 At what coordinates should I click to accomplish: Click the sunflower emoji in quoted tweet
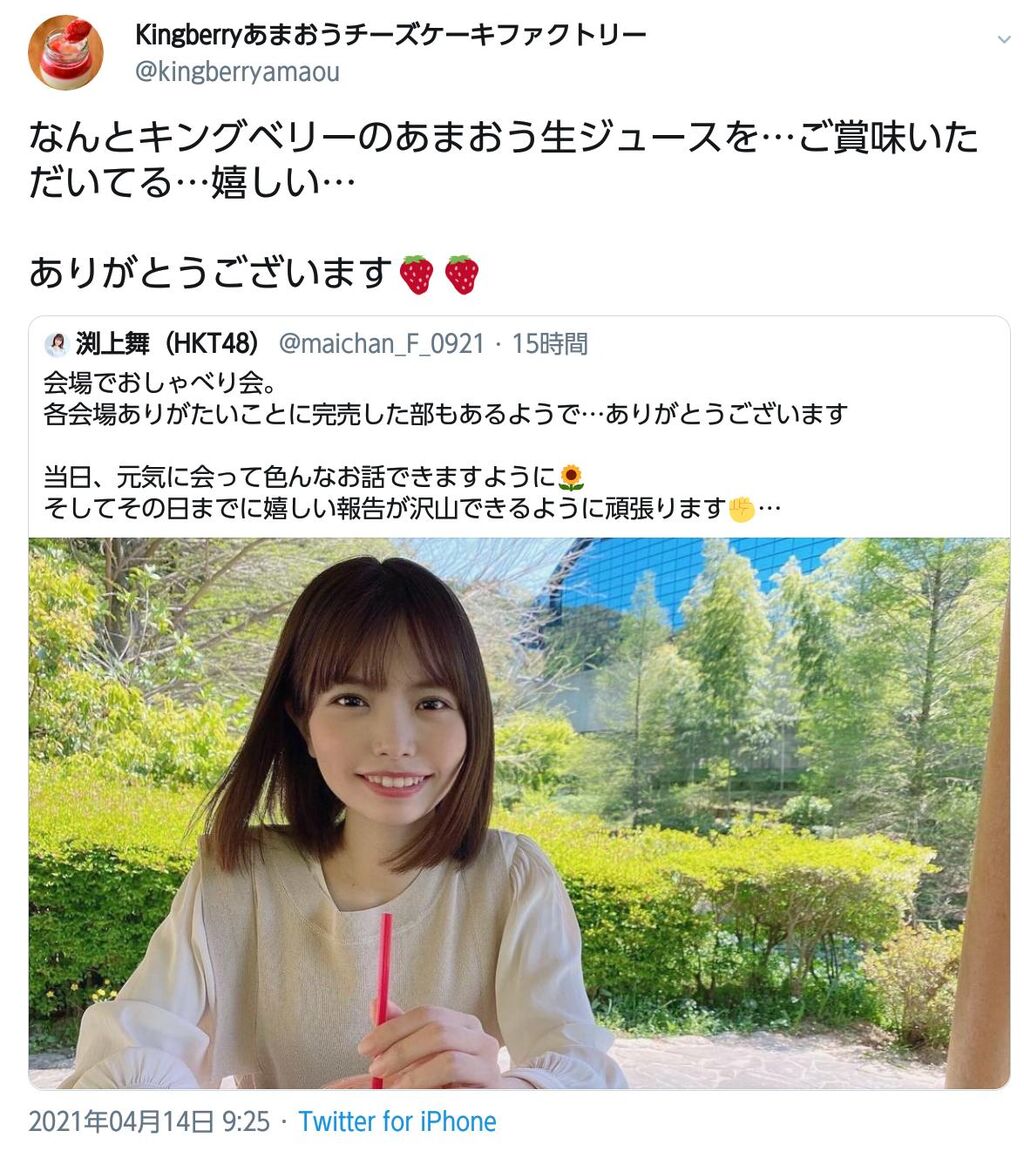point(571,478)
